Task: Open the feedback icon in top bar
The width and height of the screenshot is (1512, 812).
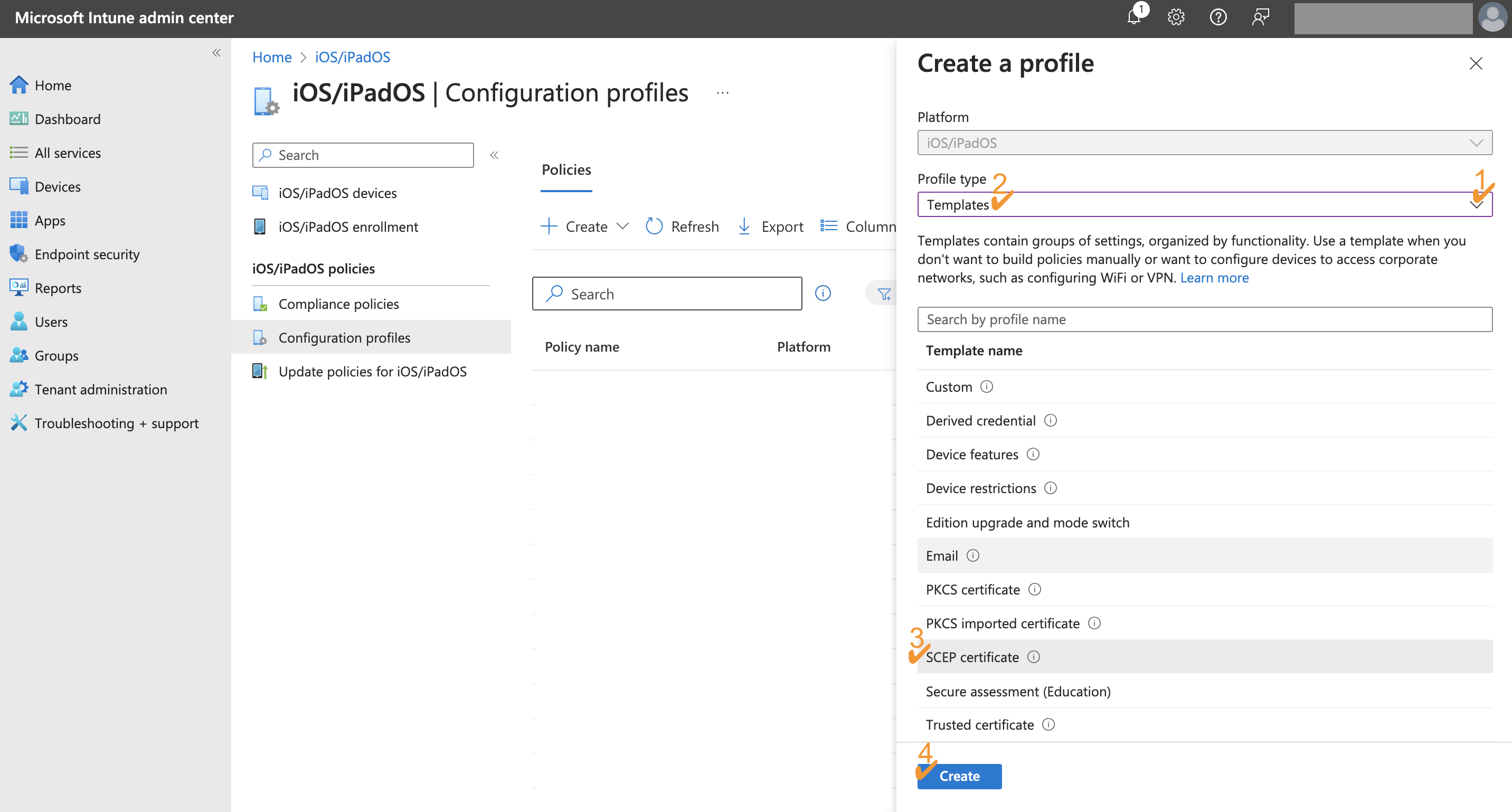Action: (x=1260, y=17)
